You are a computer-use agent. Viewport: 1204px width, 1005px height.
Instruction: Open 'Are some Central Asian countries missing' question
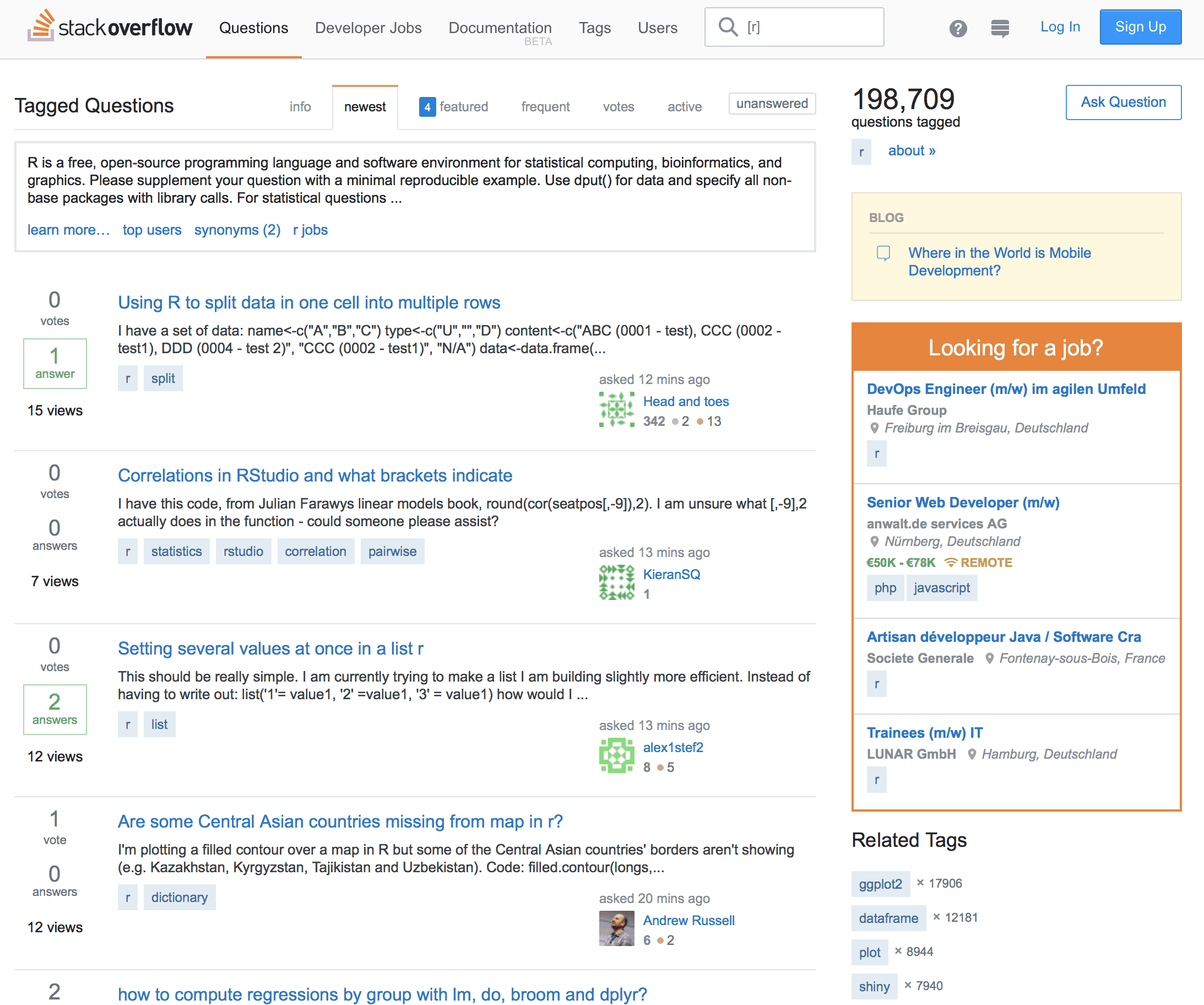pyautogui.click(x=340, y=822)
